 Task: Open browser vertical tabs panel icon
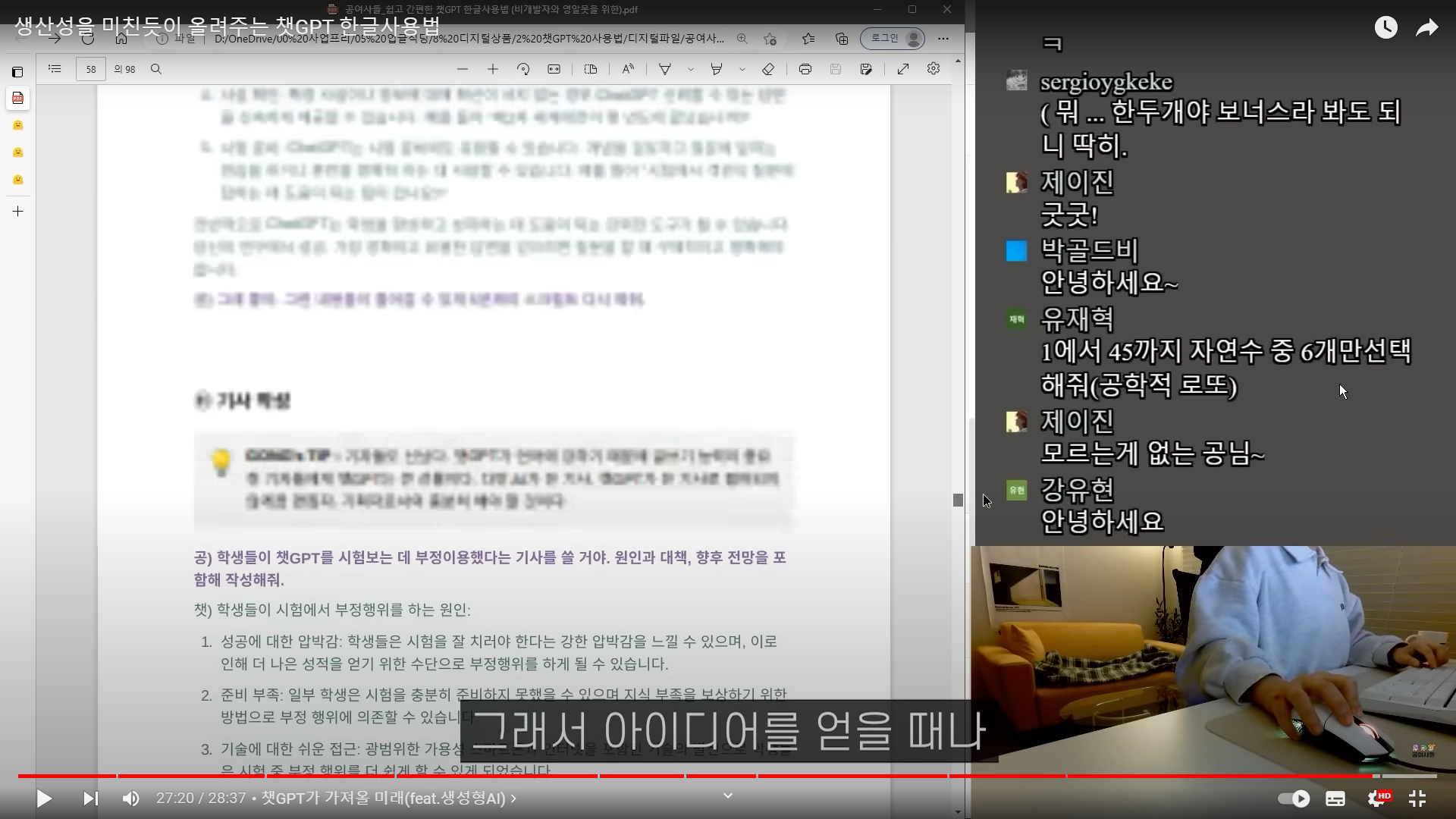tap(17, 72)
